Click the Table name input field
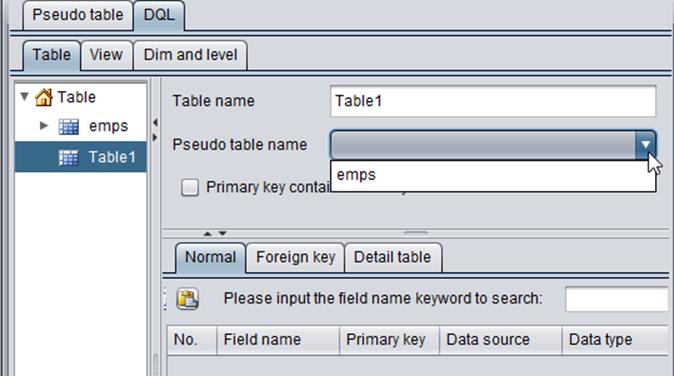This screenshot has height=376, width=674. coord(493,101)
